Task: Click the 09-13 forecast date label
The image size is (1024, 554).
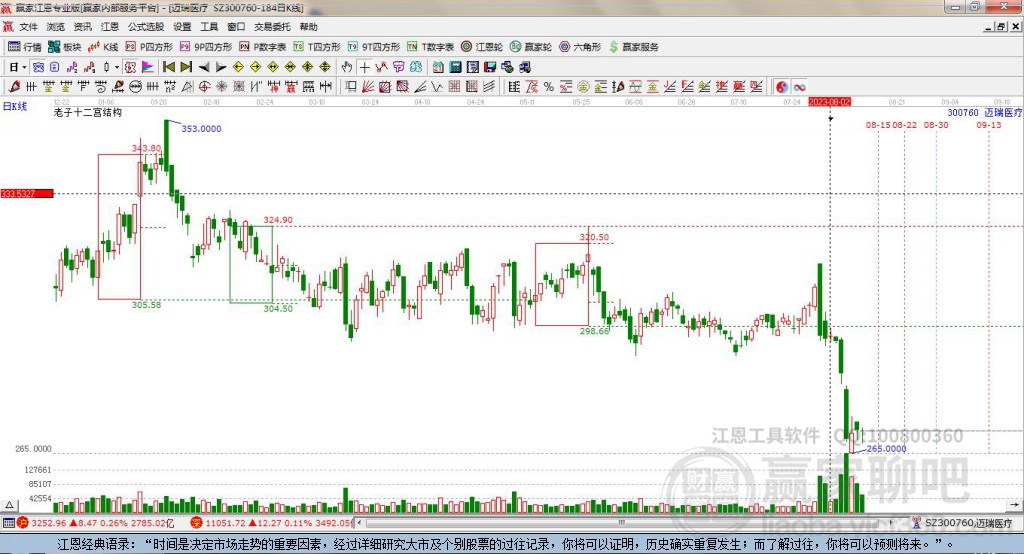Action: pos(989,125)
